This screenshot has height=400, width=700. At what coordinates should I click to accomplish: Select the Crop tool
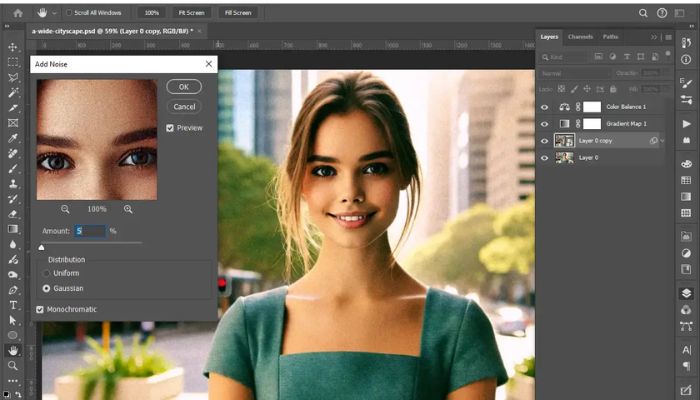click(x=13, y=108)
